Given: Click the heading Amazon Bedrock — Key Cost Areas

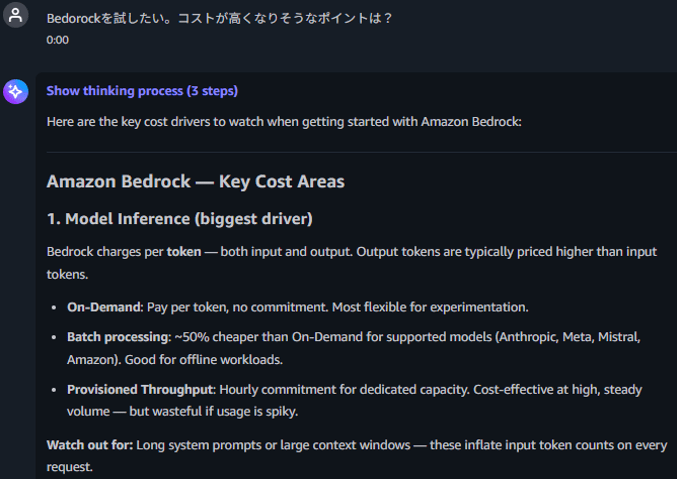Looking at the screenshot, I should 196,181.
